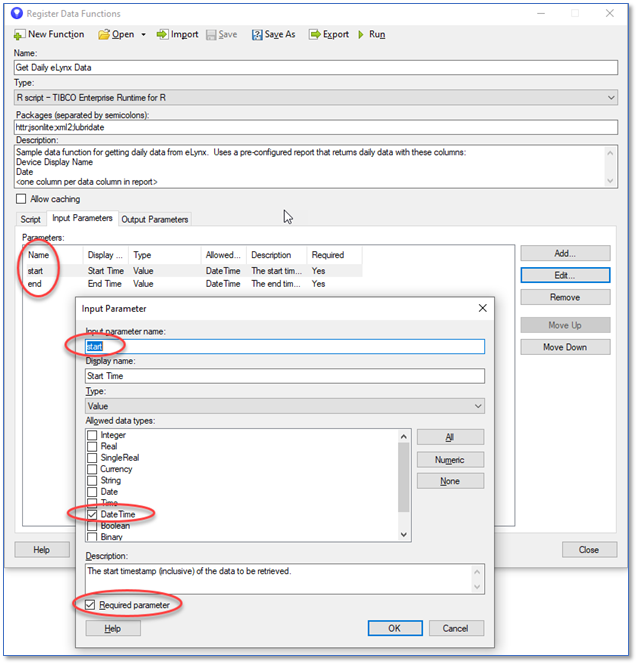638x665 pixels.
Task: Click into the Packages field
Action: pos(316,127)
